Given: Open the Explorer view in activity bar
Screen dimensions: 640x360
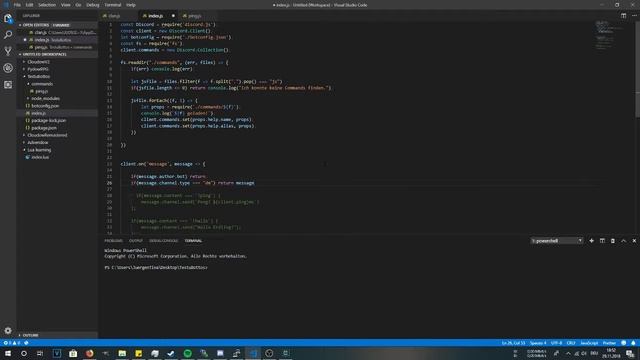Looking at the screenshot, I should pos(8,18).
